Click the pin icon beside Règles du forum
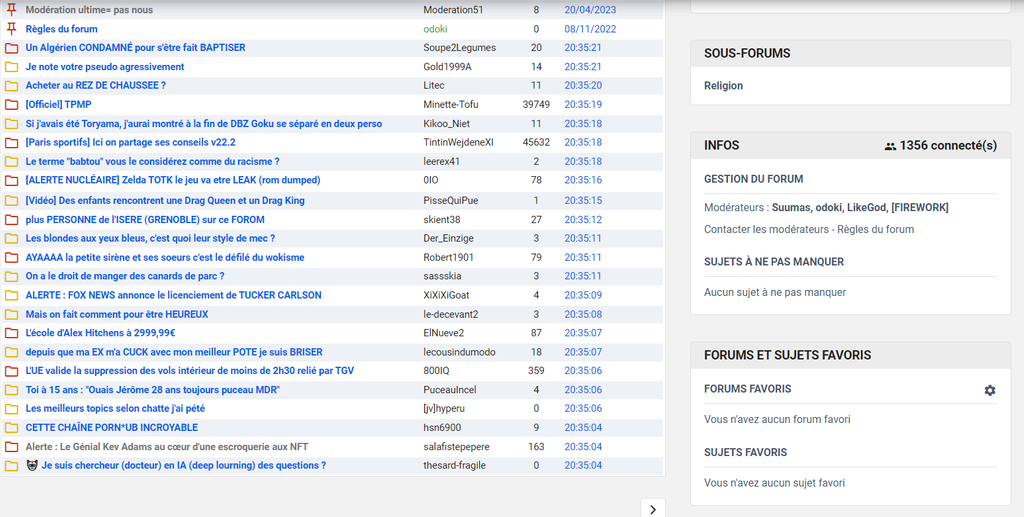 coord(12,29)
